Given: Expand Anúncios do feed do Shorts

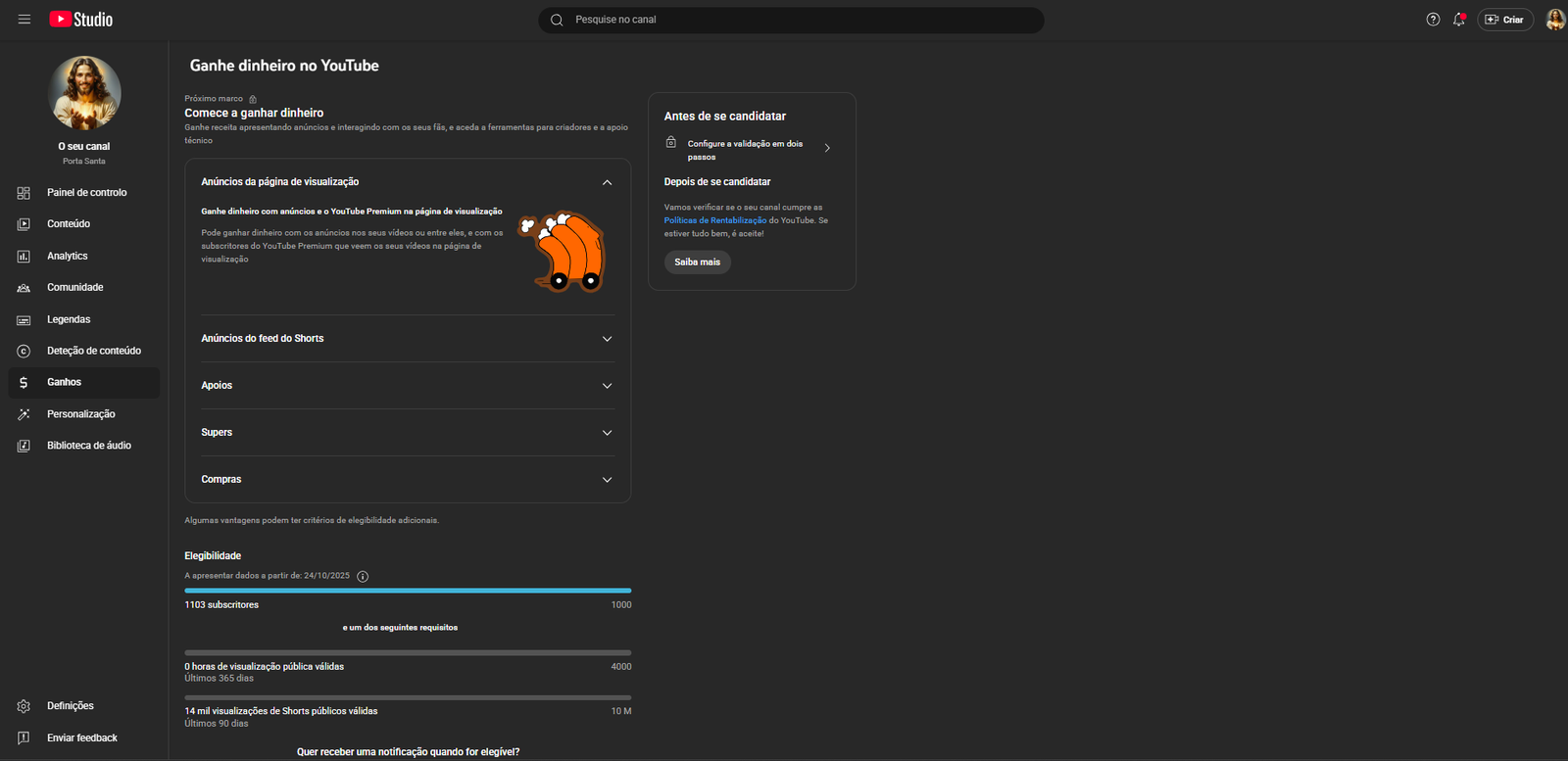Looking at the screenshot, I should coord(607,339).
